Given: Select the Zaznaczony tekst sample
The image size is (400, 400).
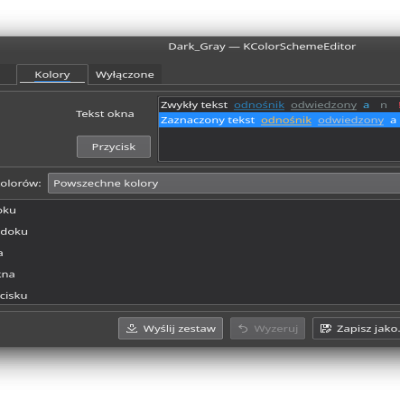Looking at the screenshot, I should (x=208, y=120).
